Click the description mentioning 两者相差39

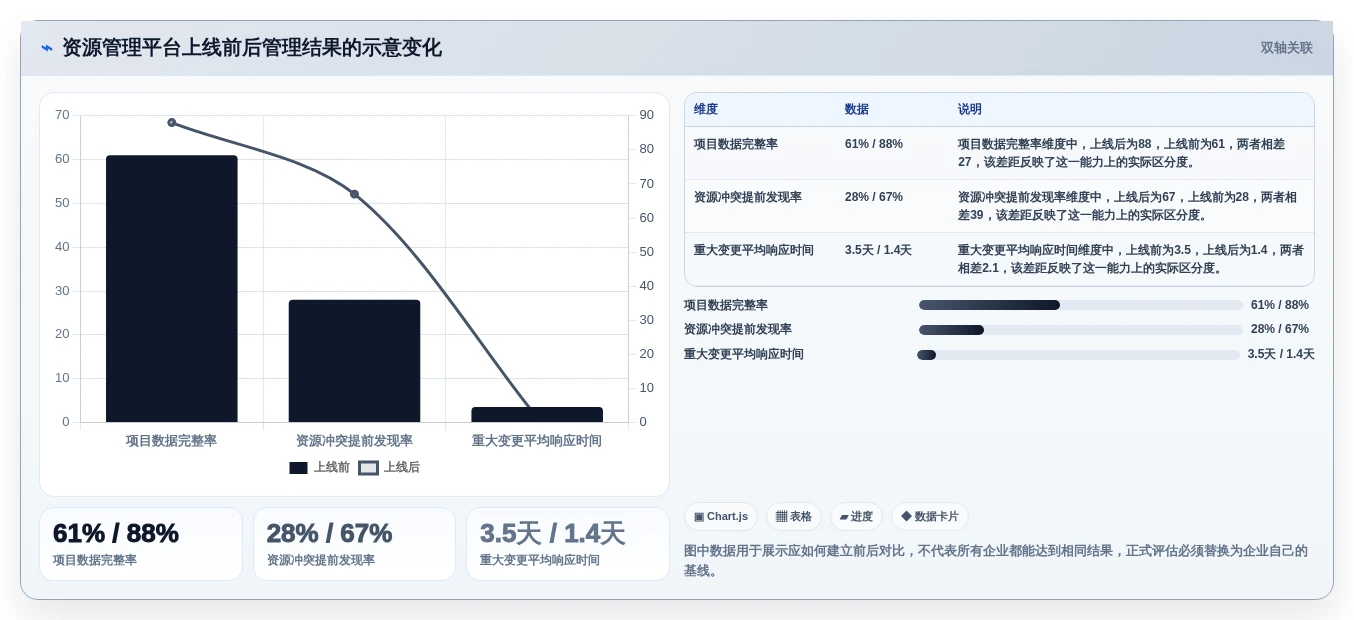[1128, 206]
